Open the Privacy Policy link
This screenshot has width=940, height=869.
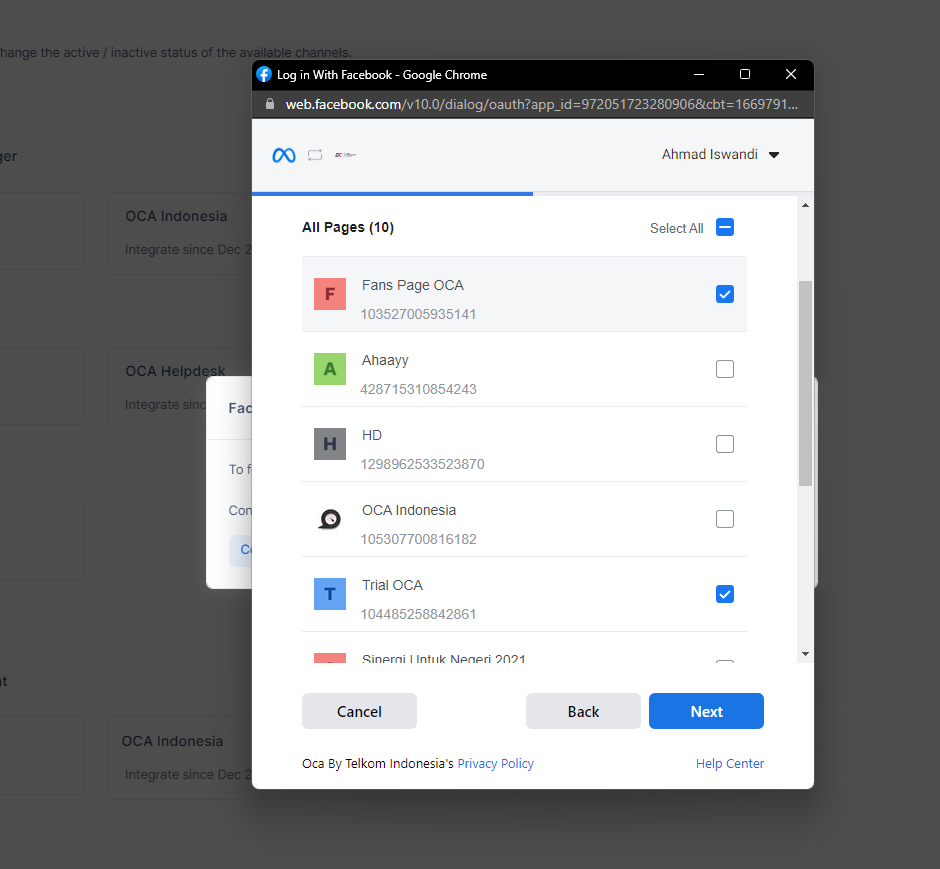(x=495, y=764)
